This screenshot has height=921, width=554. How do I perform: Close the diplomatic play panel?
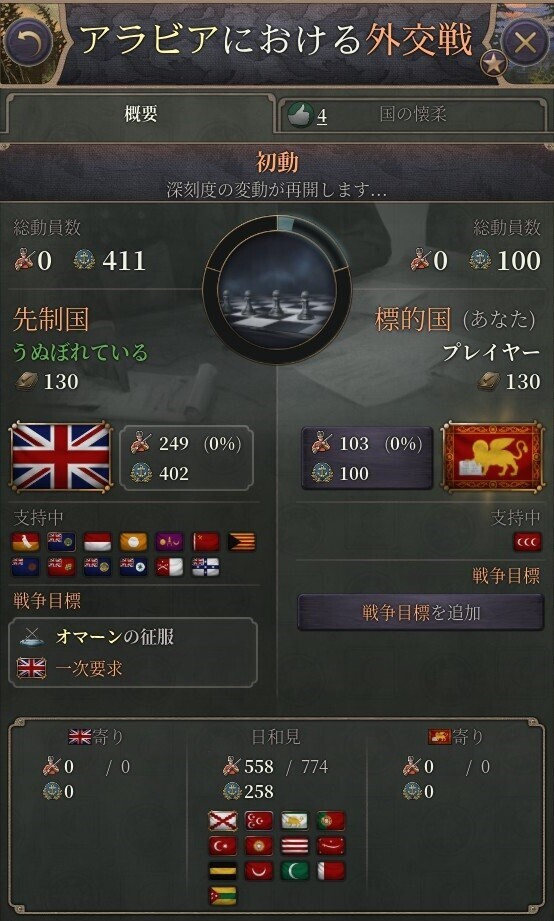[x=526, y=41]
